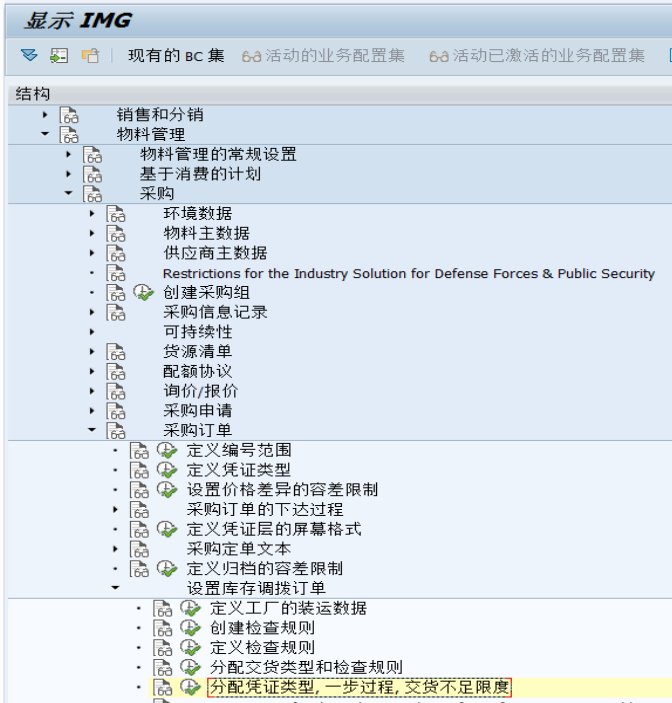The image size is (672, 703).
Task: Execute activity icon for 定义归档的容差限制
Action: [x=167, y=568]
